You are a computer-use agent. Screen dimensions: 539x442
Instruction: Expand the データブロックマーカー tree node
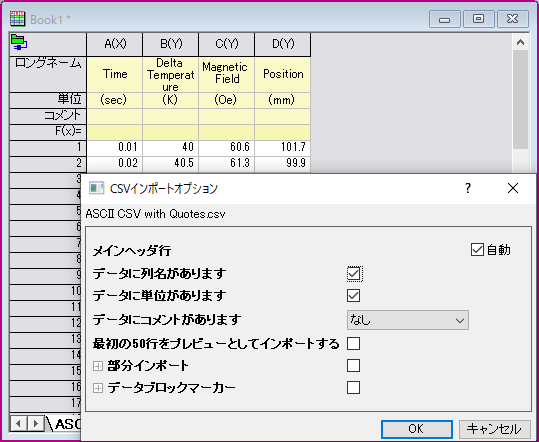pos(98,388)
